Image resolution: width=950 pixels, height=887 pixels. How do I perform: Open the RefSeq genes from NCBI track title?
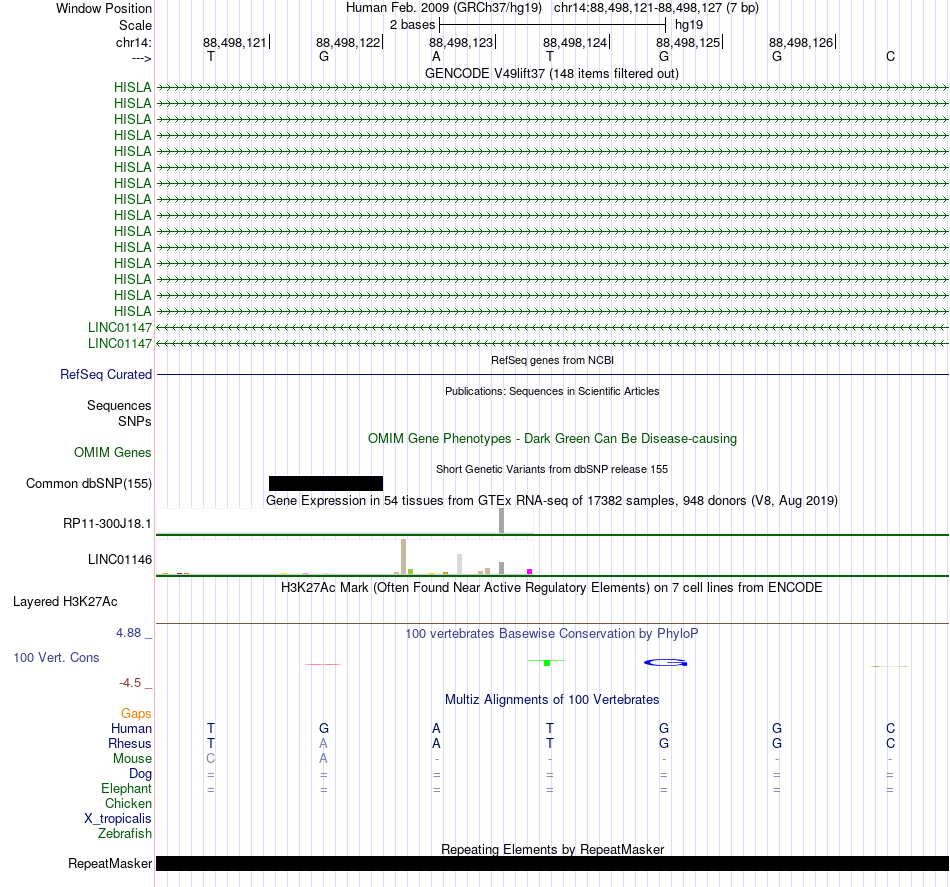click(552, 360)
